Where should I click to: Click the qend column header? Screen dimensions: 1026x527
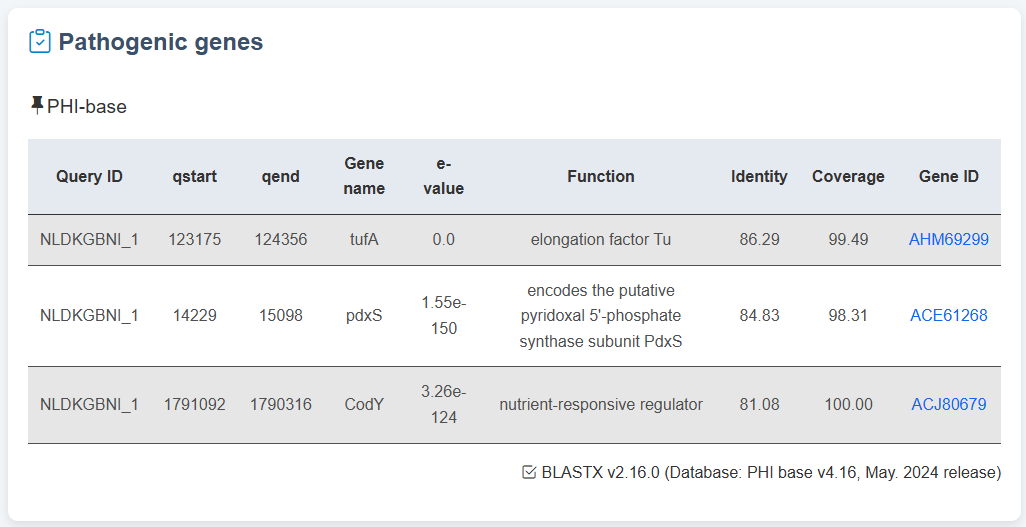point(280,177)
